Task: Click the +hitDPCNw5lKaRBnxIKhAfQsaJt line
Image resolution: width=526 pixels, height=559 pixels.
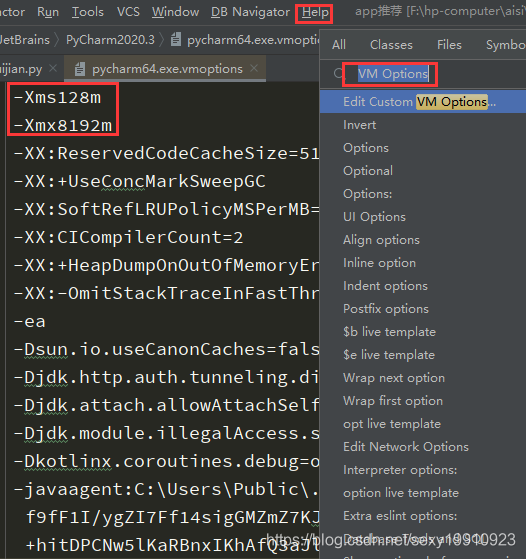Action: click(173, 545)
